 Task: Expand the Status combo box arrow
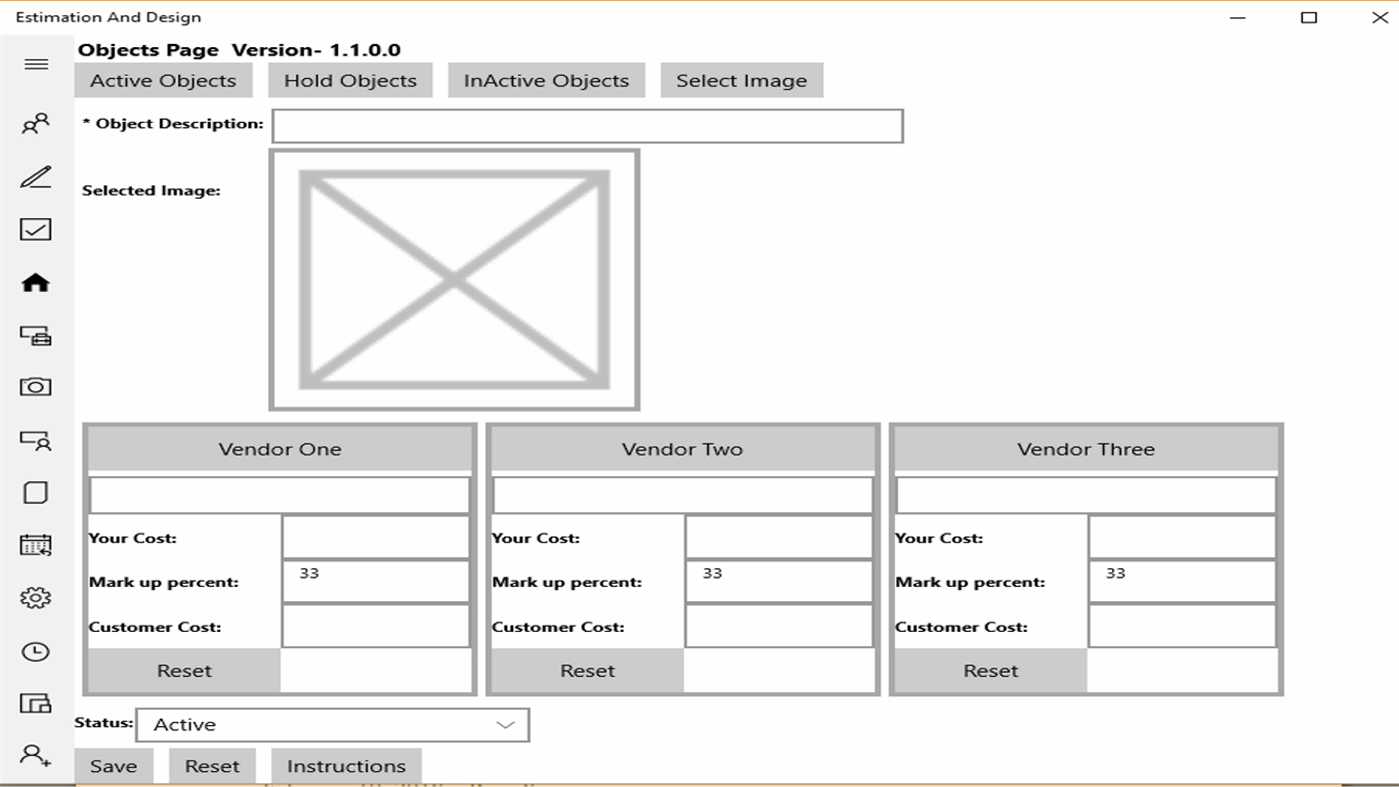505,724
